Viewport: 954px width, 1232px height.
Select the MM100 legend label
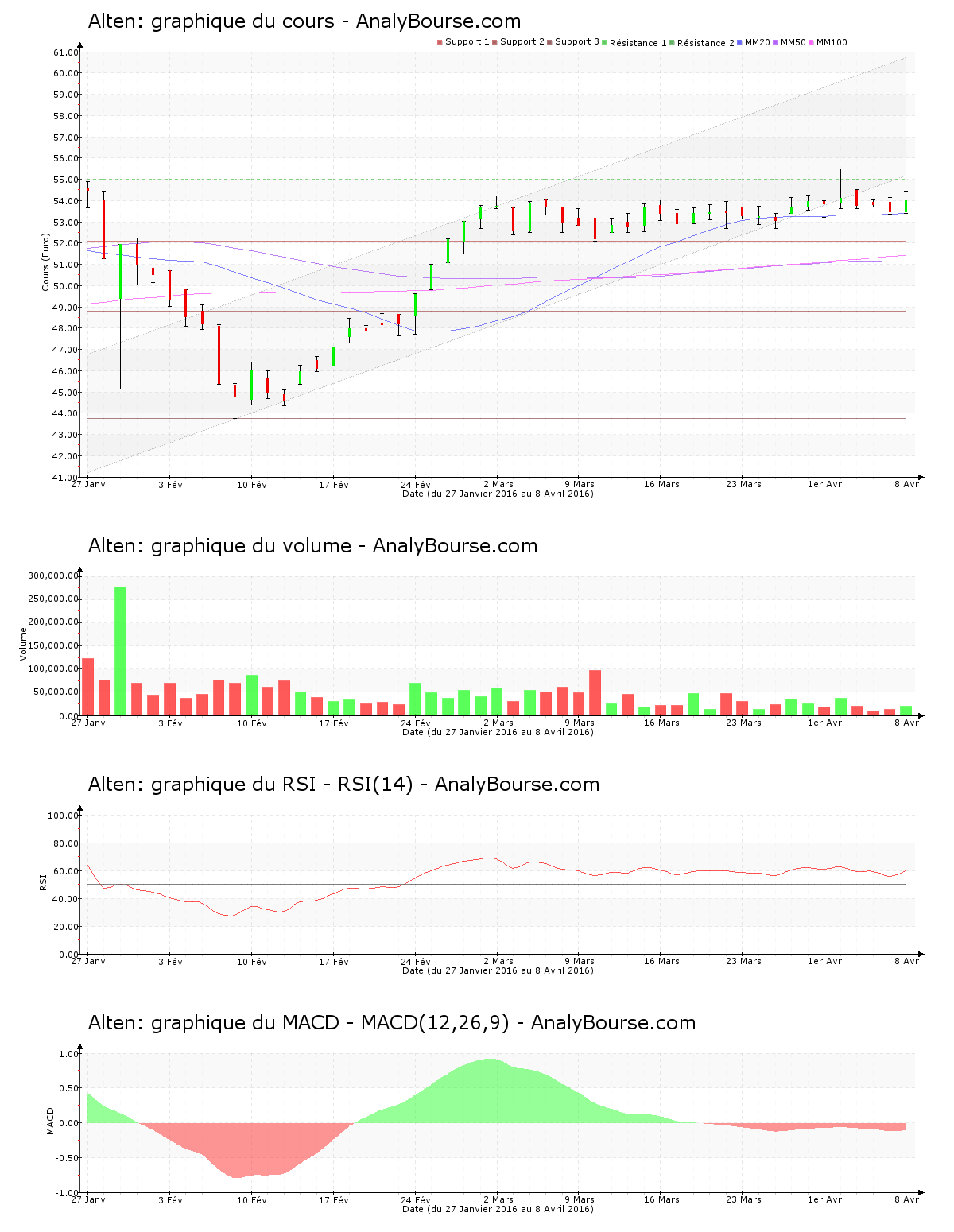(x=832, y=42)
